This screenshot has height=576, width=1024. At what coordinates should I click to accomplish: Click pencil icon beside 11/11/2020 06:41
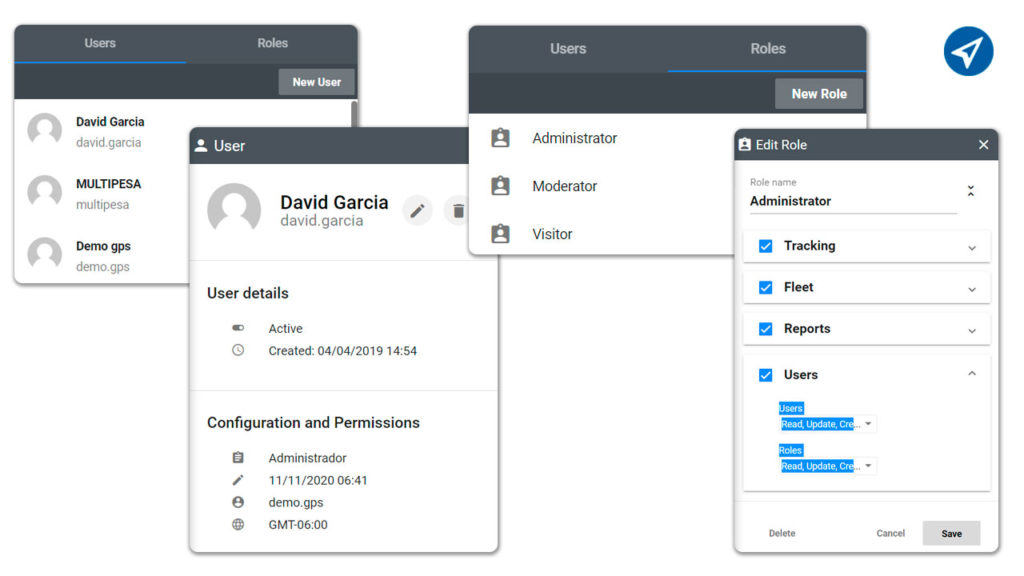click(x=238, y=480)
